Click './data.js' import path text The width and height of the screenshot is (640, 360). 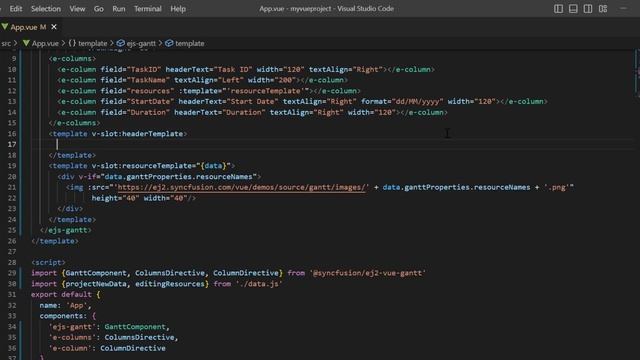(x=259, y=284)
